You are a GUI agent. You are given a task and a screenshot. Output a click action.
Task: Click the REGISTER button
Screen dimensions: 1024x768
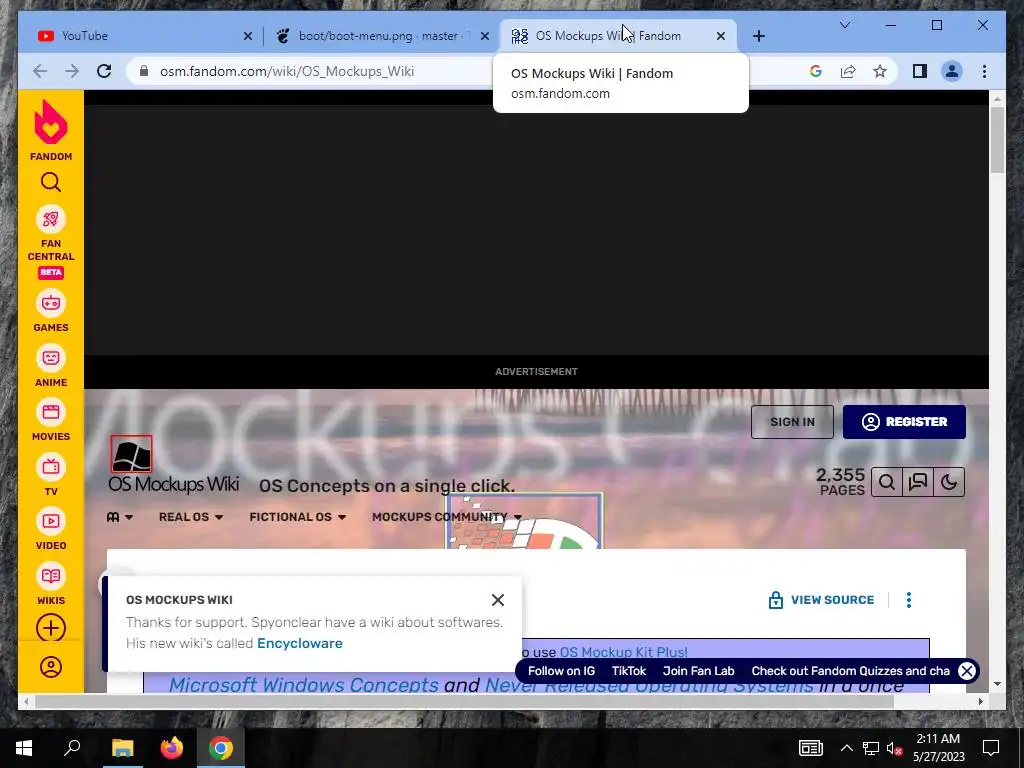pos(904,422)
